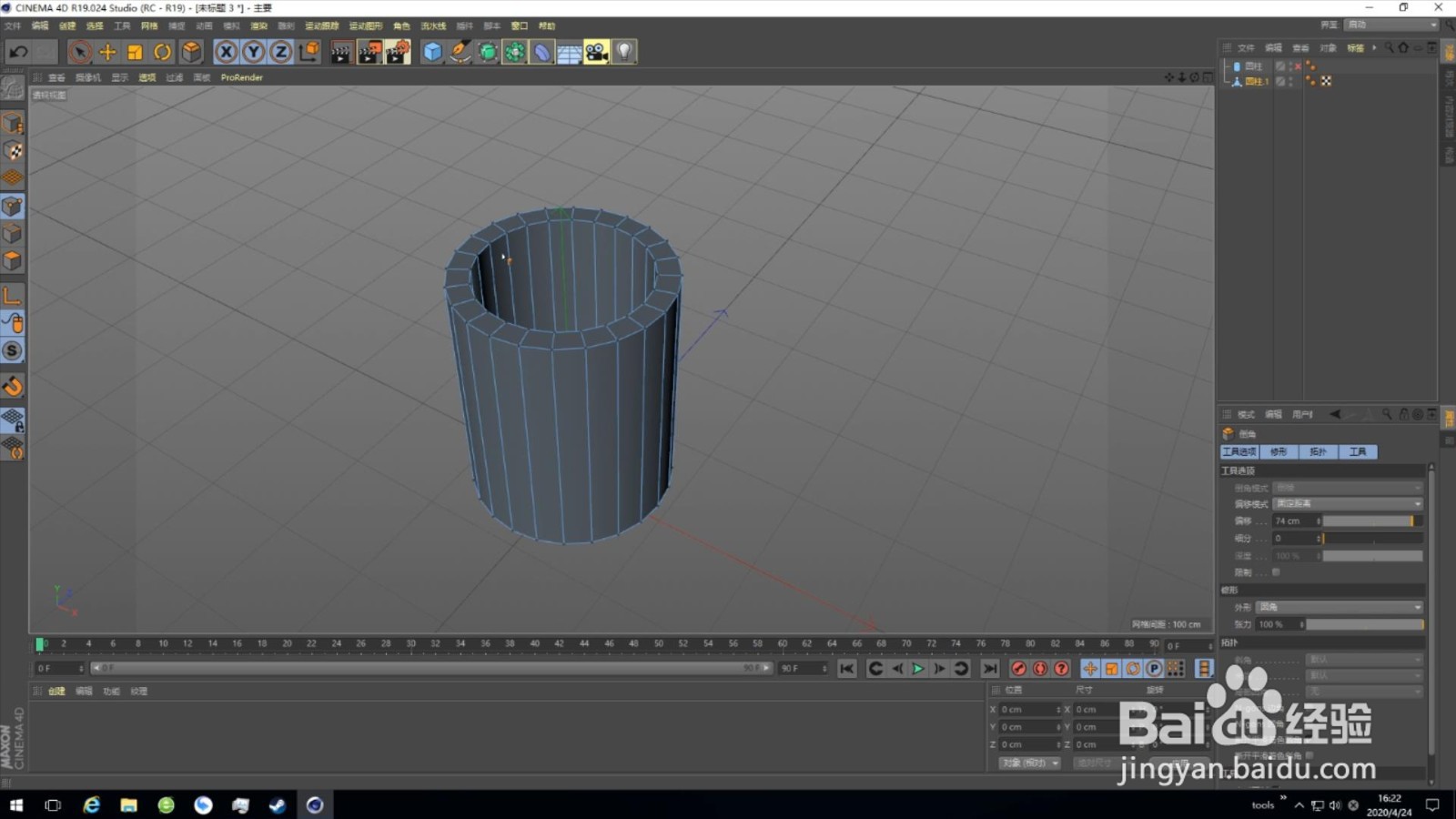Screen dimensions: 1456x819
Task: Select the Rotate tool
Action: pos(162,52)
